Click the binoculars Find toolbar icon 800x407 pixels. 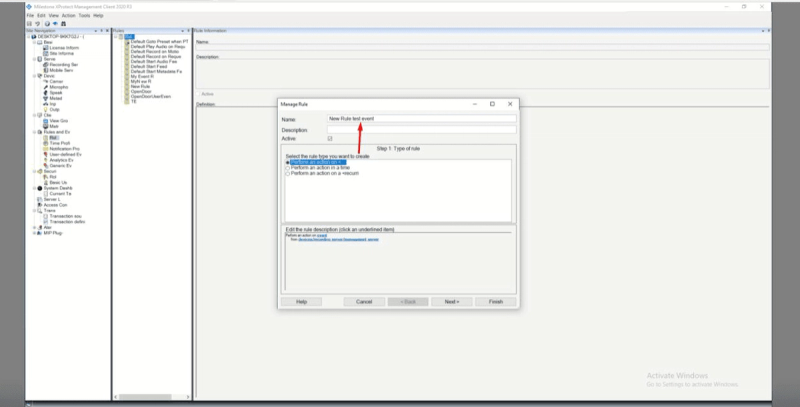[x=63, y=23]
